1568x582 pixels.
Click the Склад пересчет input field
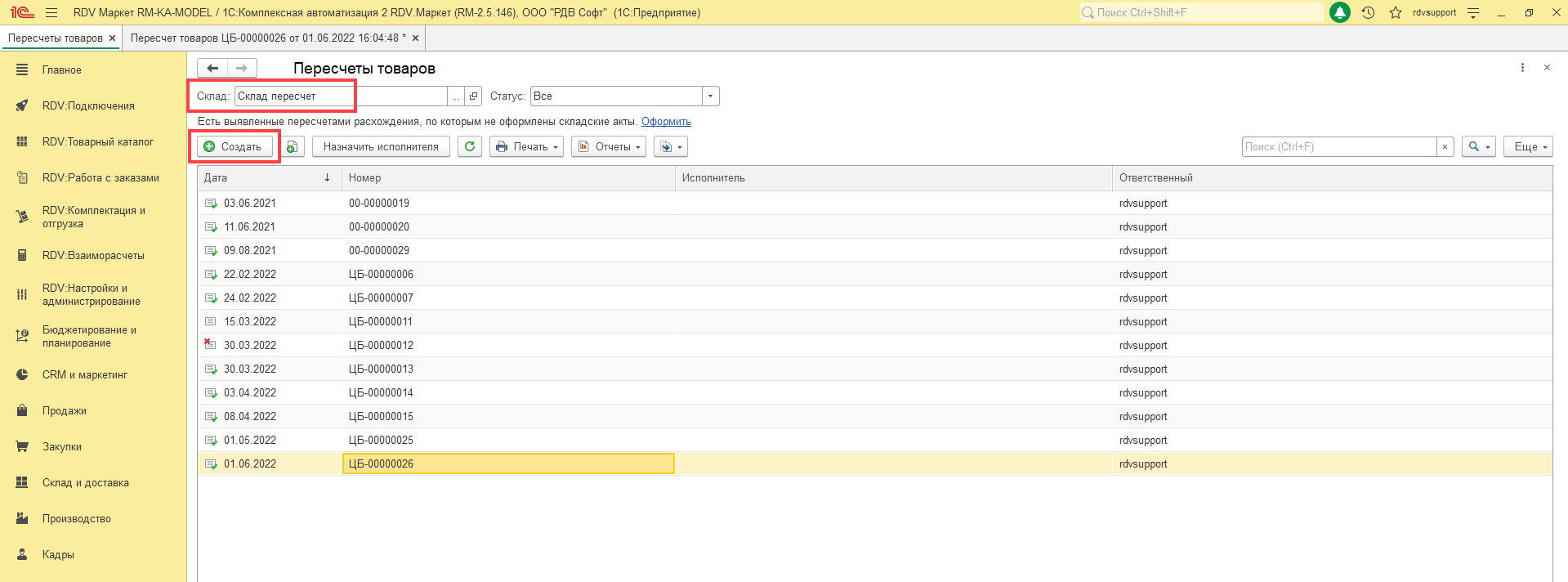coord(341,96)
